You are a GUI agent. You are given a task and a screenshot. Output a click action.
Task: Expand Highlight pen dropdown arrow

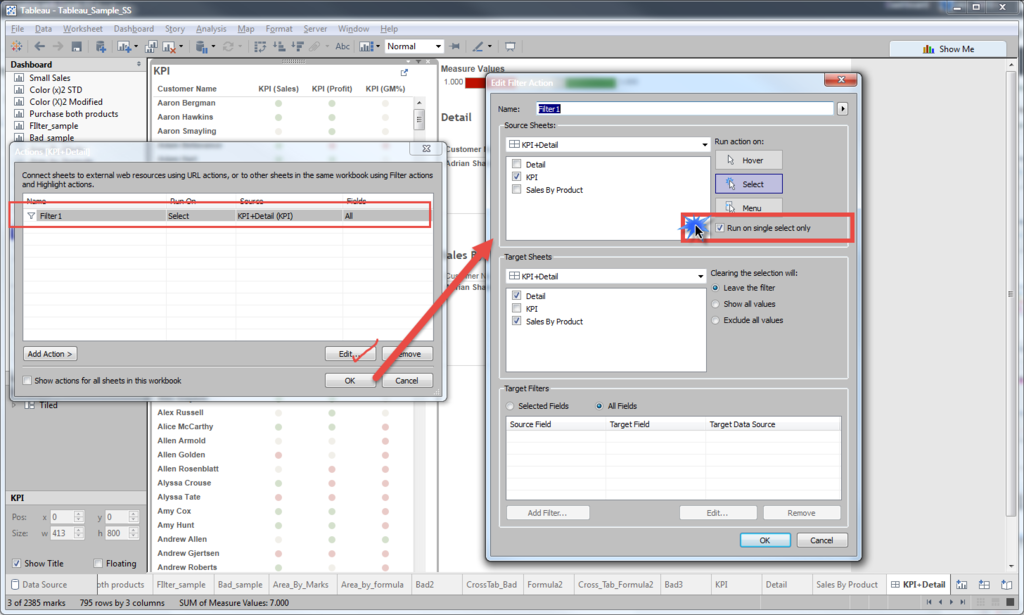(x=490, y=46)
